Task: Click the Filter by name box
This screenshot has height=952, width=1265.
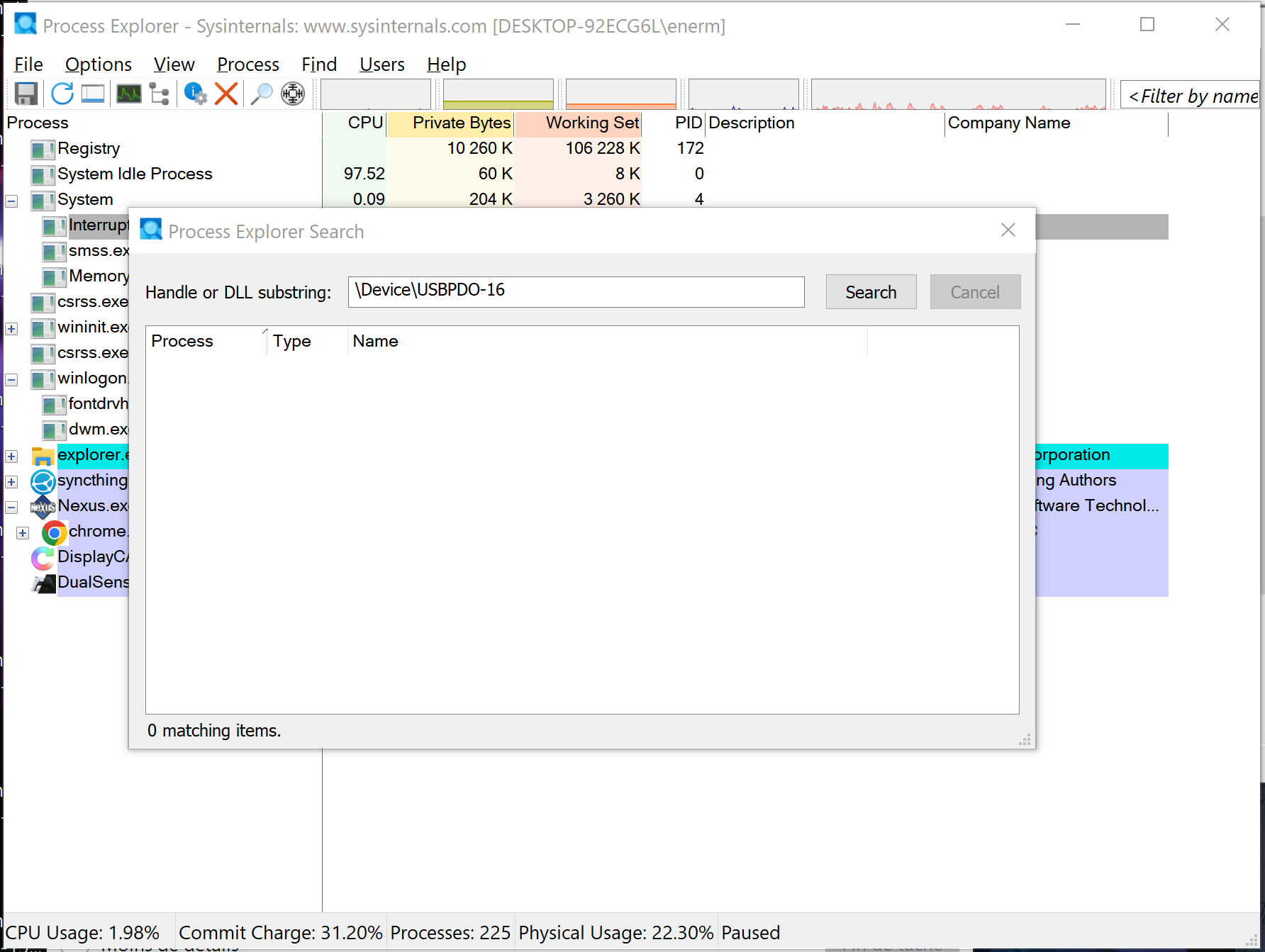Action: pos(1191,95)
